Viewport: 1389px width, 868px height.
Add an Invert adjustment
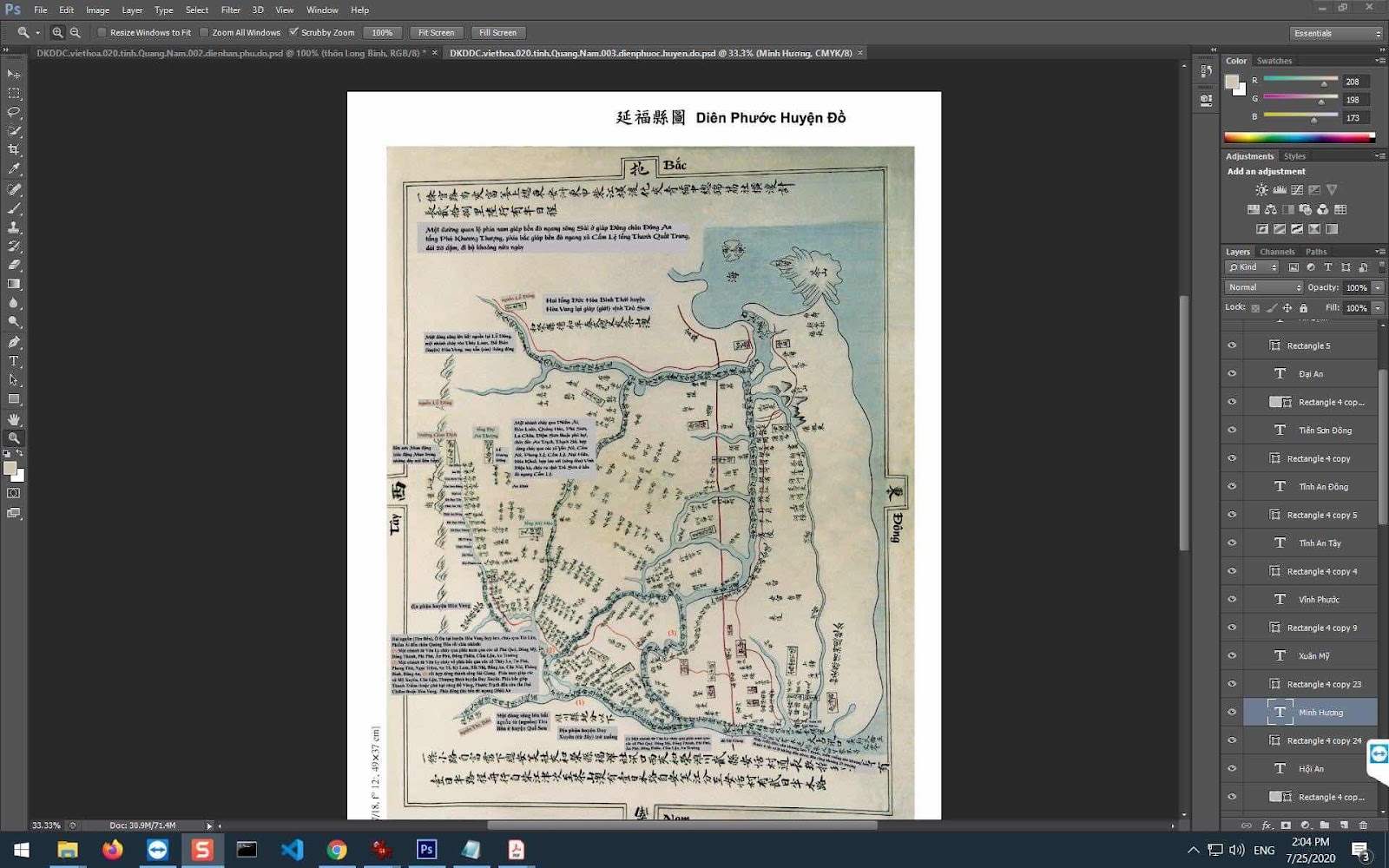pos(1261,229)
